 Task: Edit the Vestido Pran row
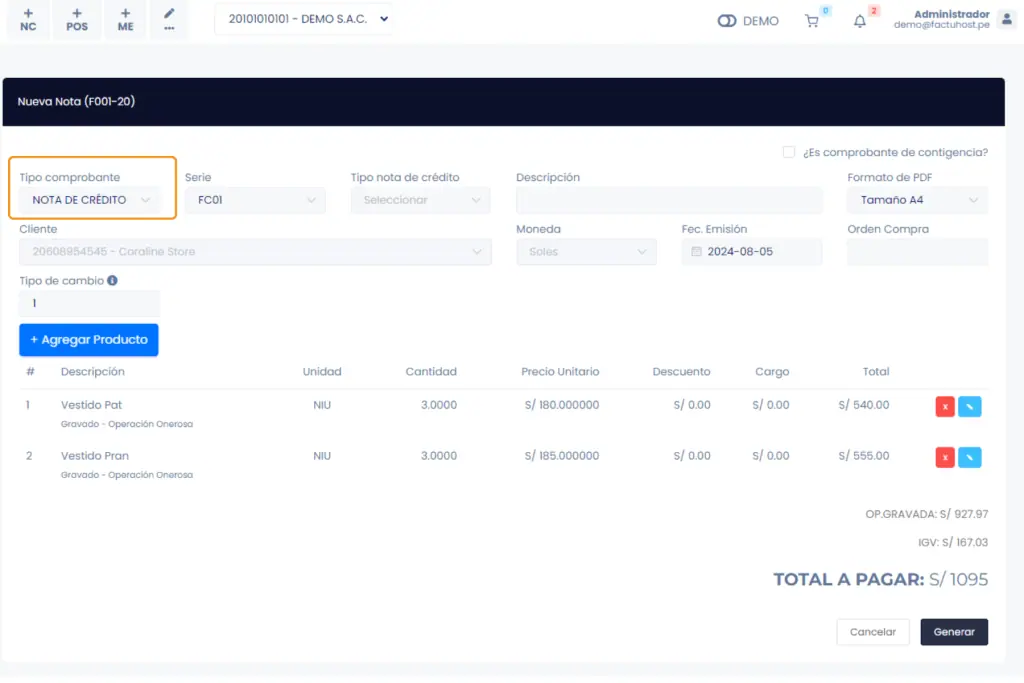970,457
